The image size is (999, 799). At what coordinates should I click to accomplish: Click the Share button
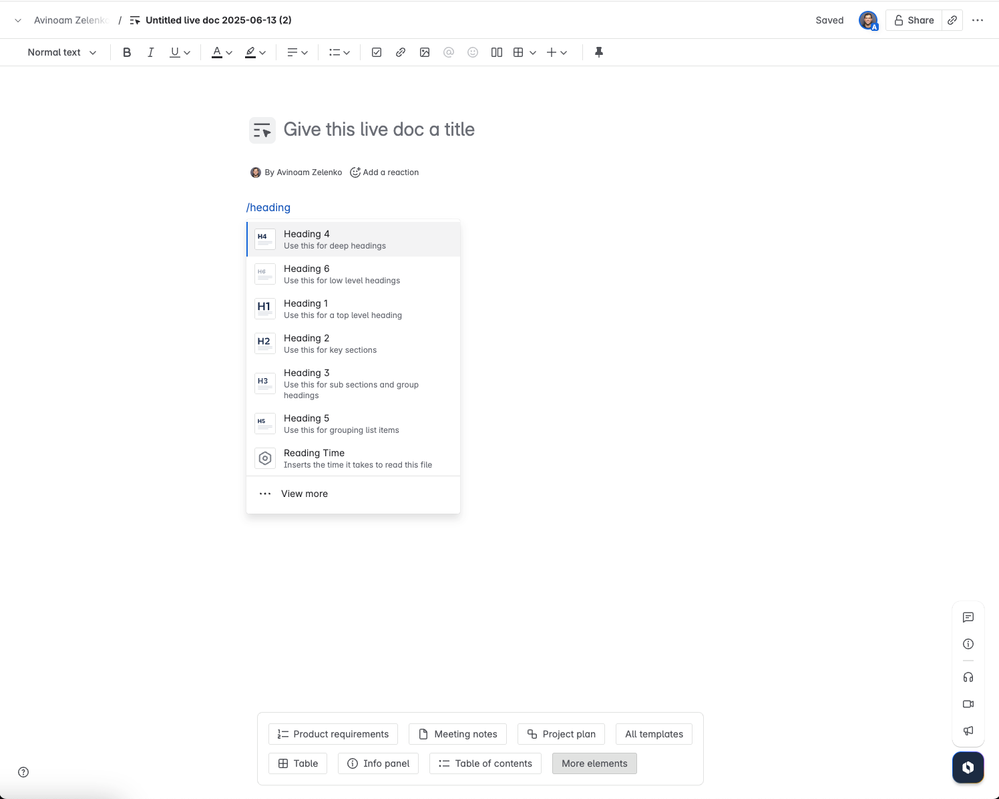click(x=911, y=19)
